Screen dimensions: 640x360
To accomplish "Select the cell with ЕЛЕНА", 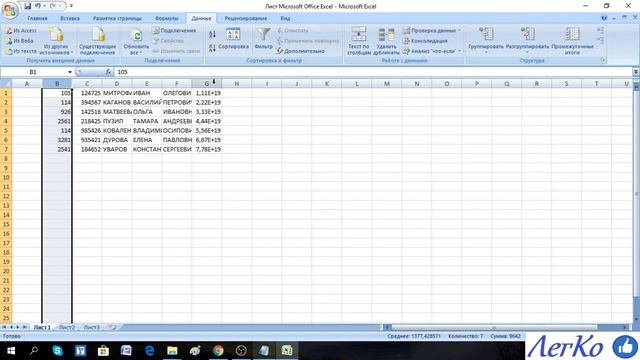I will tap(147, 140).
